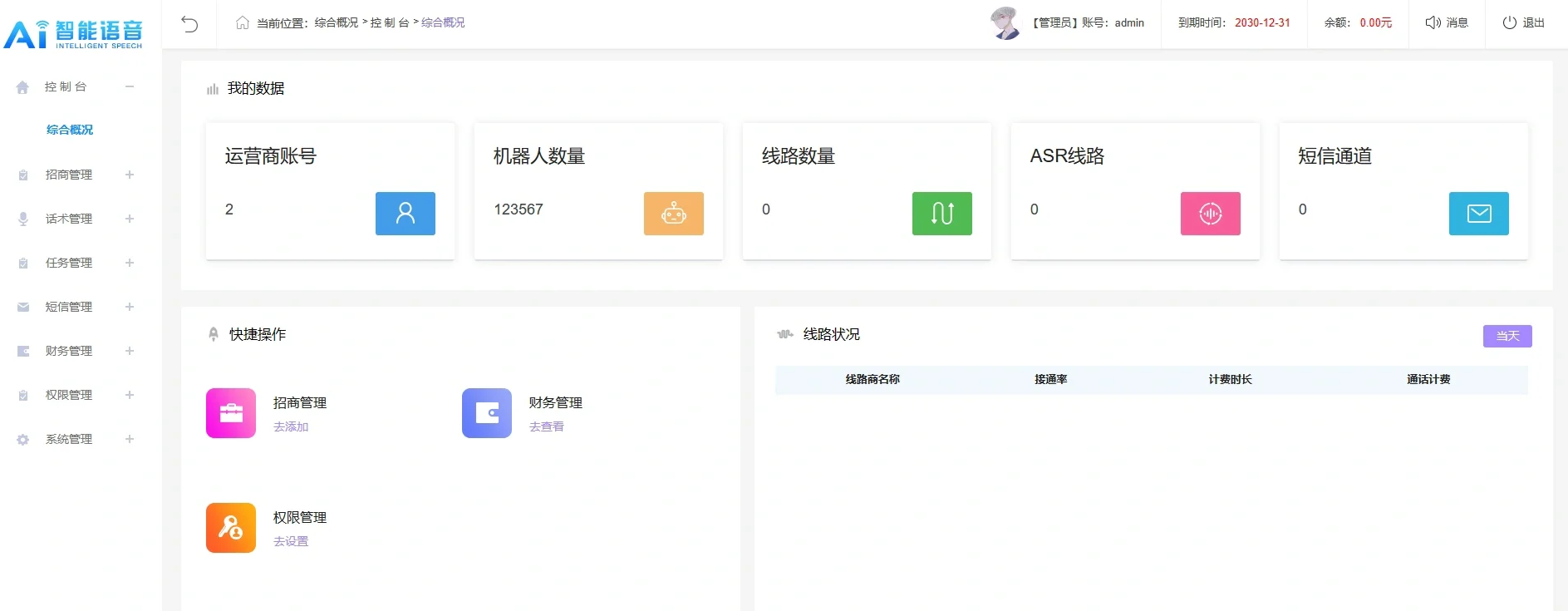Click the orange robot icon for 机器人数量
Image resolution: width=1568 pixels, height=611 pixels.
674,214
